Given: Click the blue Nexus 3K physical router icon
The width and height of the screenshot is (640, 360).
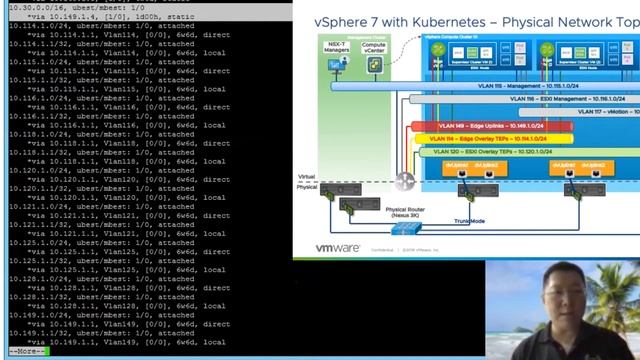Looking at the screenshot, I should tap(406, 228).
